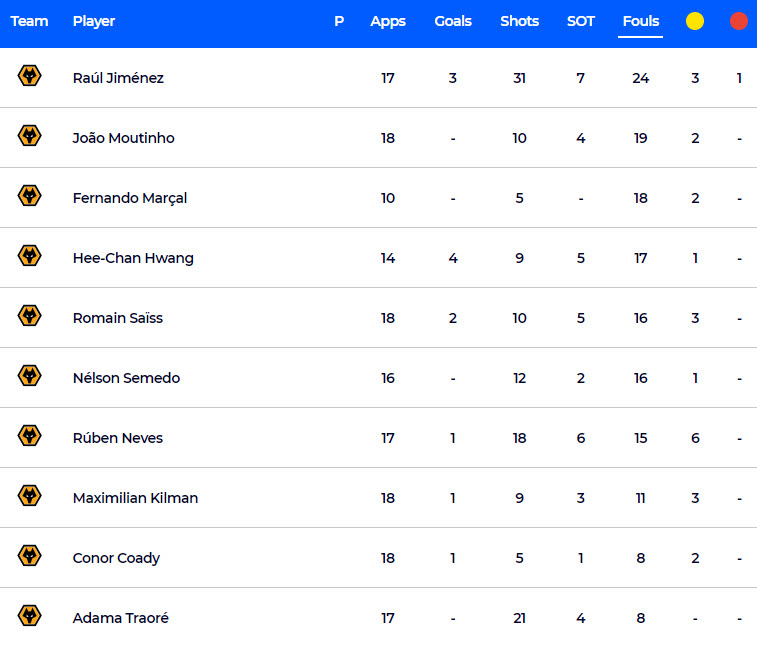
Task: Sort table by SOT column
Action: click(581, 21)
